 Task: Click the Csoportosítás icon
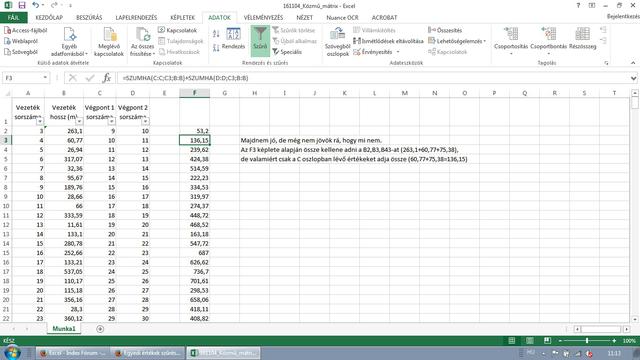(x=511, y=40)
